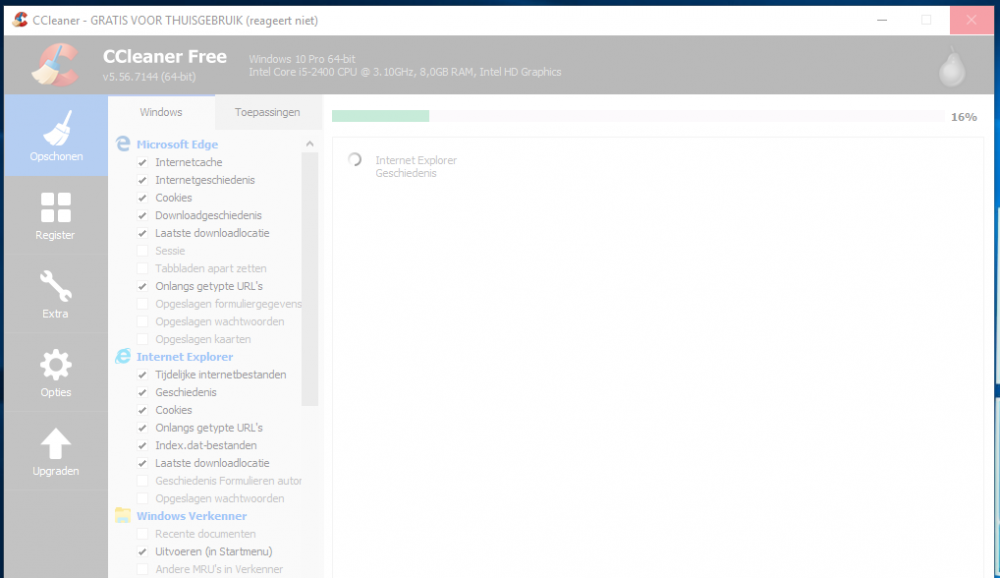Click the green cleaning progress bar
The image size is (1000, 578).
(381, 115)
